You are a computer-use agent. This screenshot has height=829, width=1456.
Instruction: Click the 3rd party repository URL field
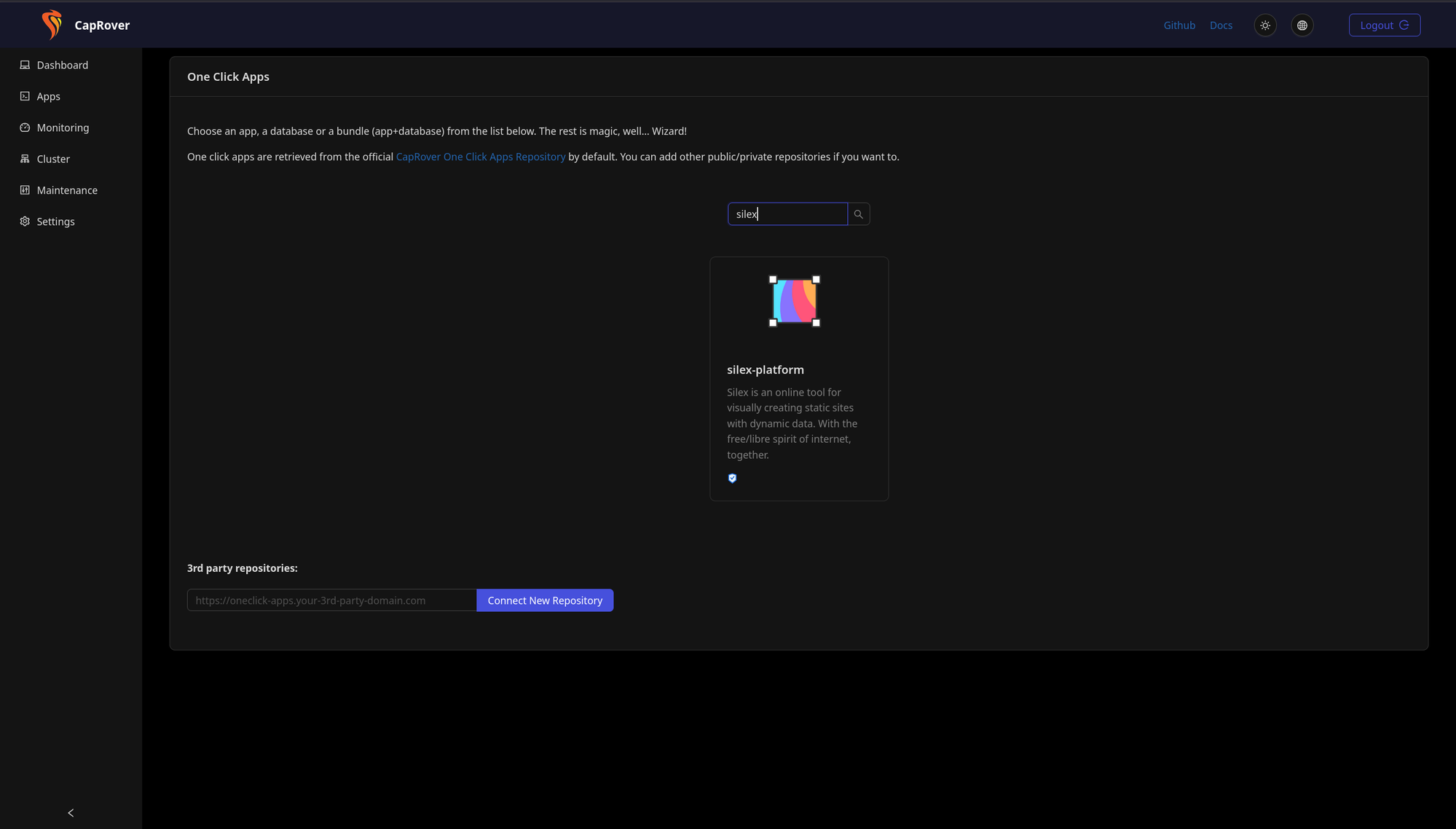pyautogui.click(x=331, y=600)
